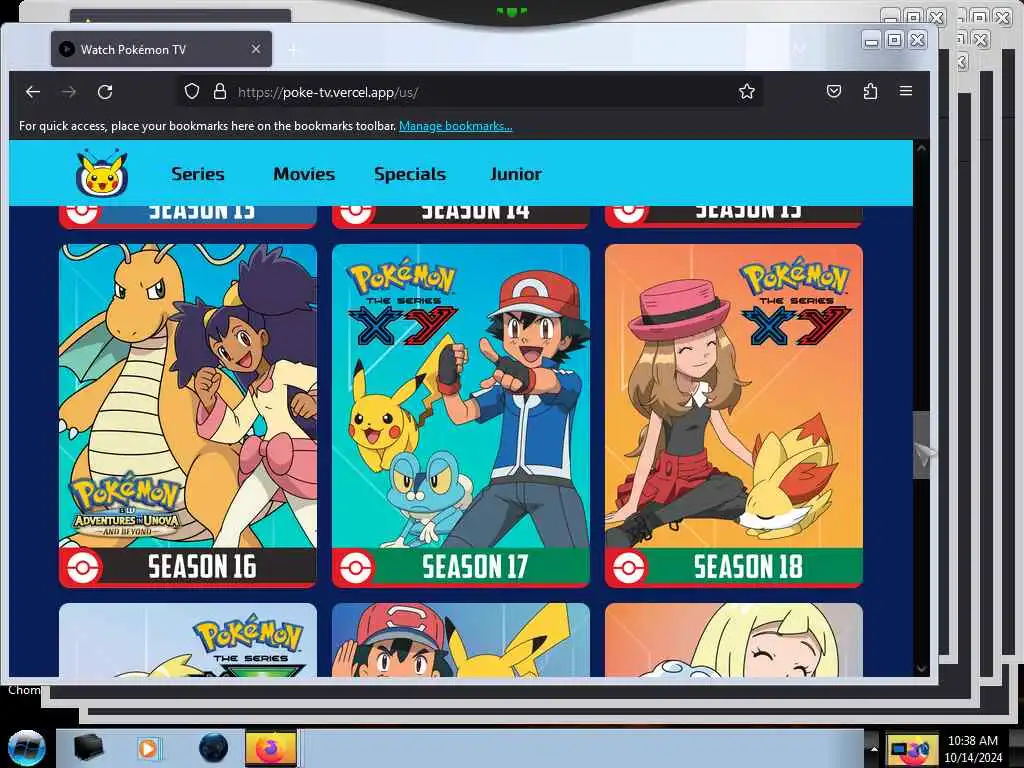The height and width of the screenshot is (768, 1024).
Task: Click the taskbar clock showing 10:38 AM
Action: point(973,749)
